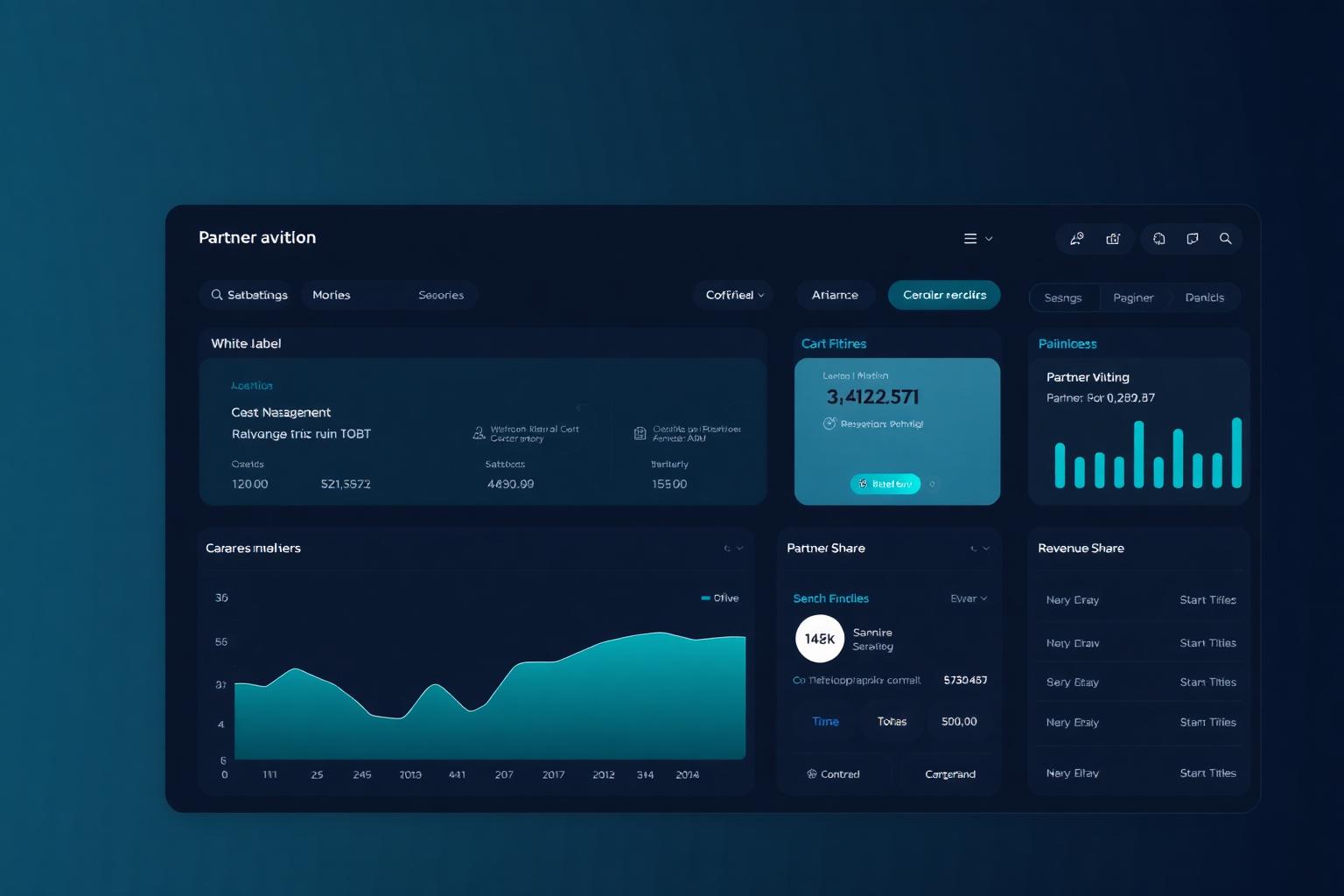The image size is (1344, 896).
Task: Click the refresh icon in Partner Share header
Action: (x=973, y=549)
